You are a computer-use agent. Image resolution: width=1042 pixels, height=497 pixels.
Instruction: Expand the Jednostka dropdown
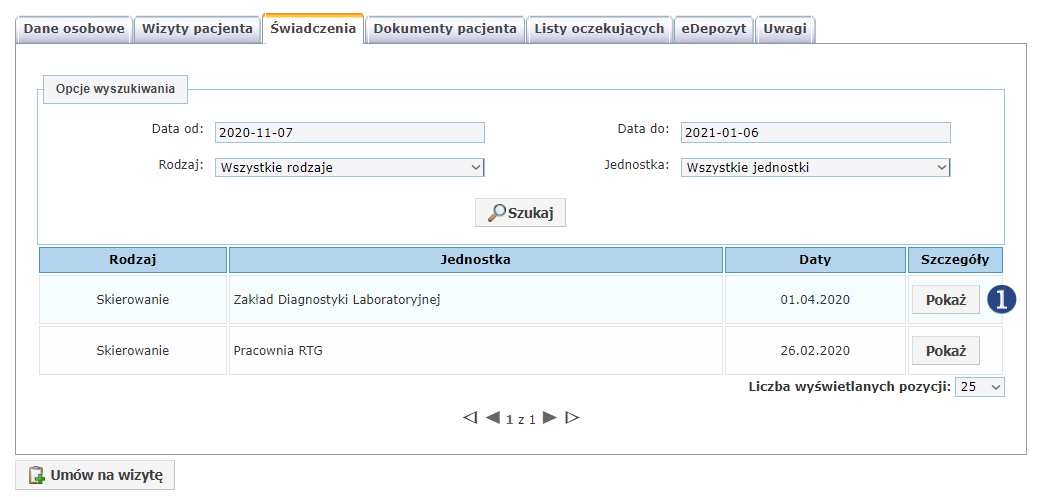[x=815, y=168]
